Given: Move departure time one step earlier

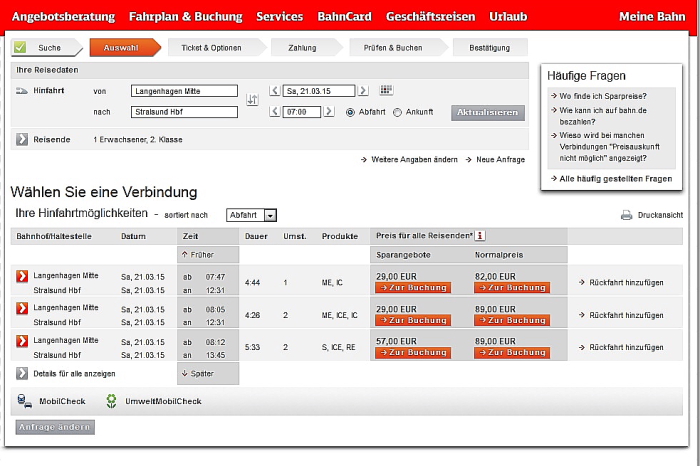Looking at the screenshot, I should (x=274, y=112).
